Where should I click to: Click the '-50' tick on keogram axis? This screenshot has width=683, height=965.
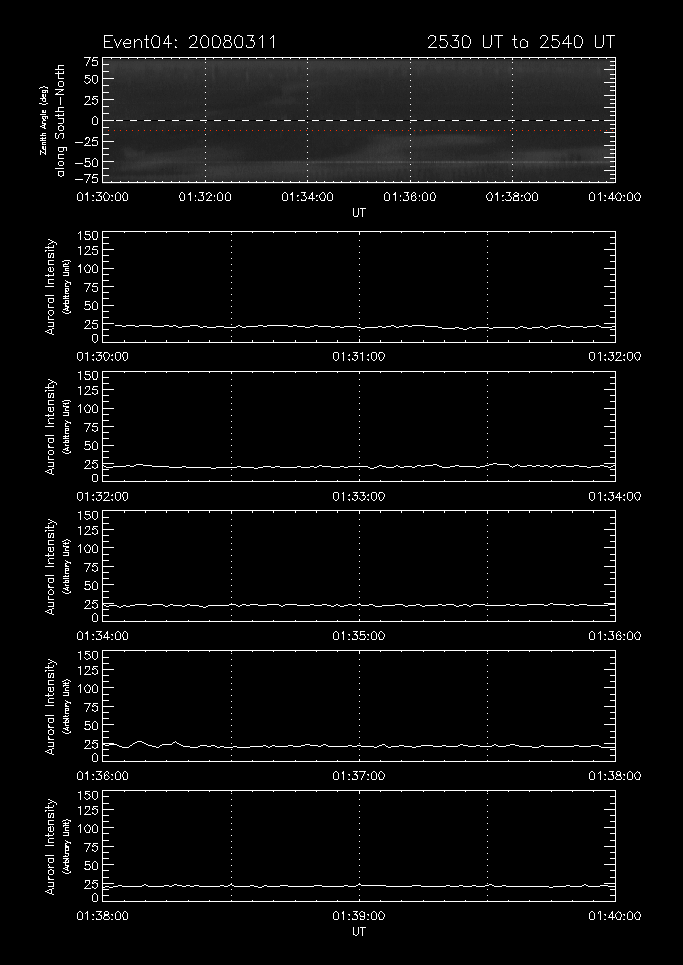pos(87,162)
